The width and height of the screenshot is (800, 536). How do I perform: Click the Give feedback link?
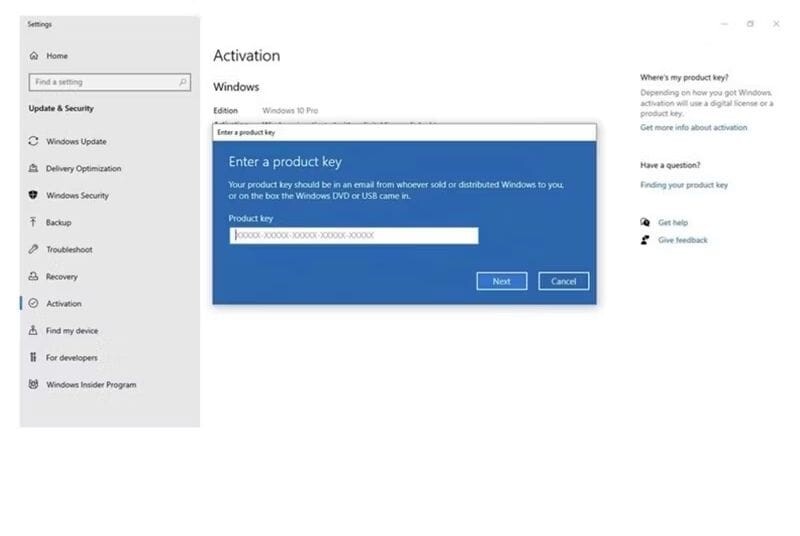683,240
